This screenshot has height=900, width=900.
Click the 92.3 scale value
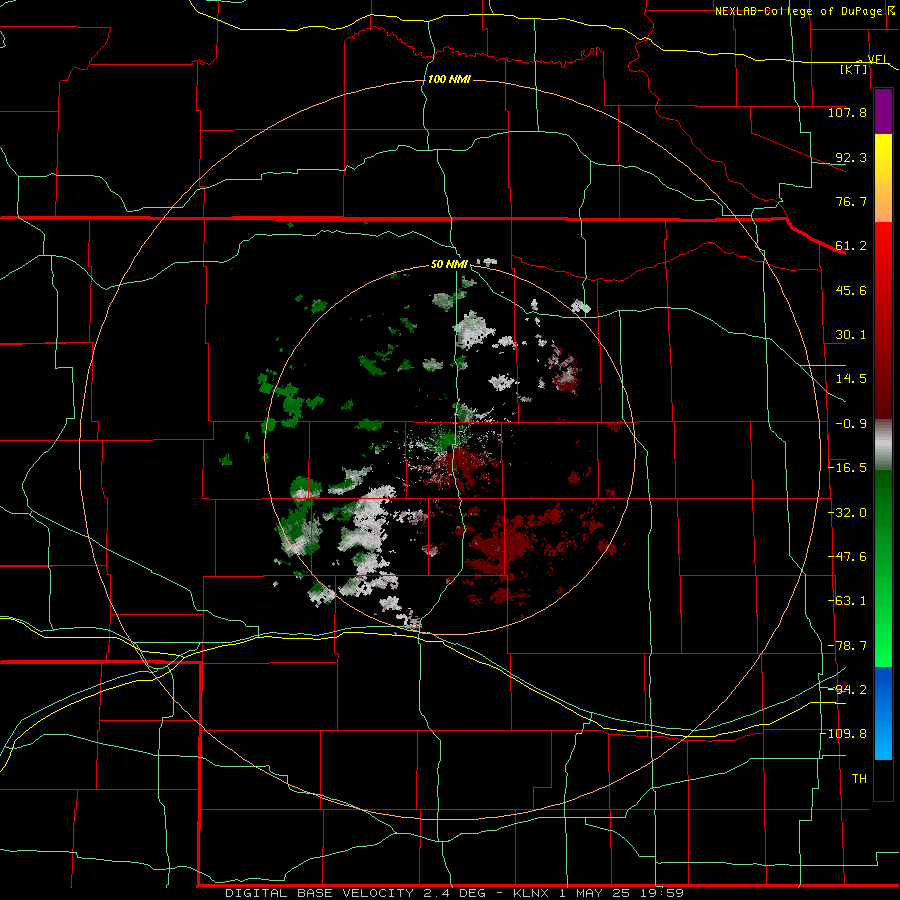pyautogui.click(x=851, y=157)
